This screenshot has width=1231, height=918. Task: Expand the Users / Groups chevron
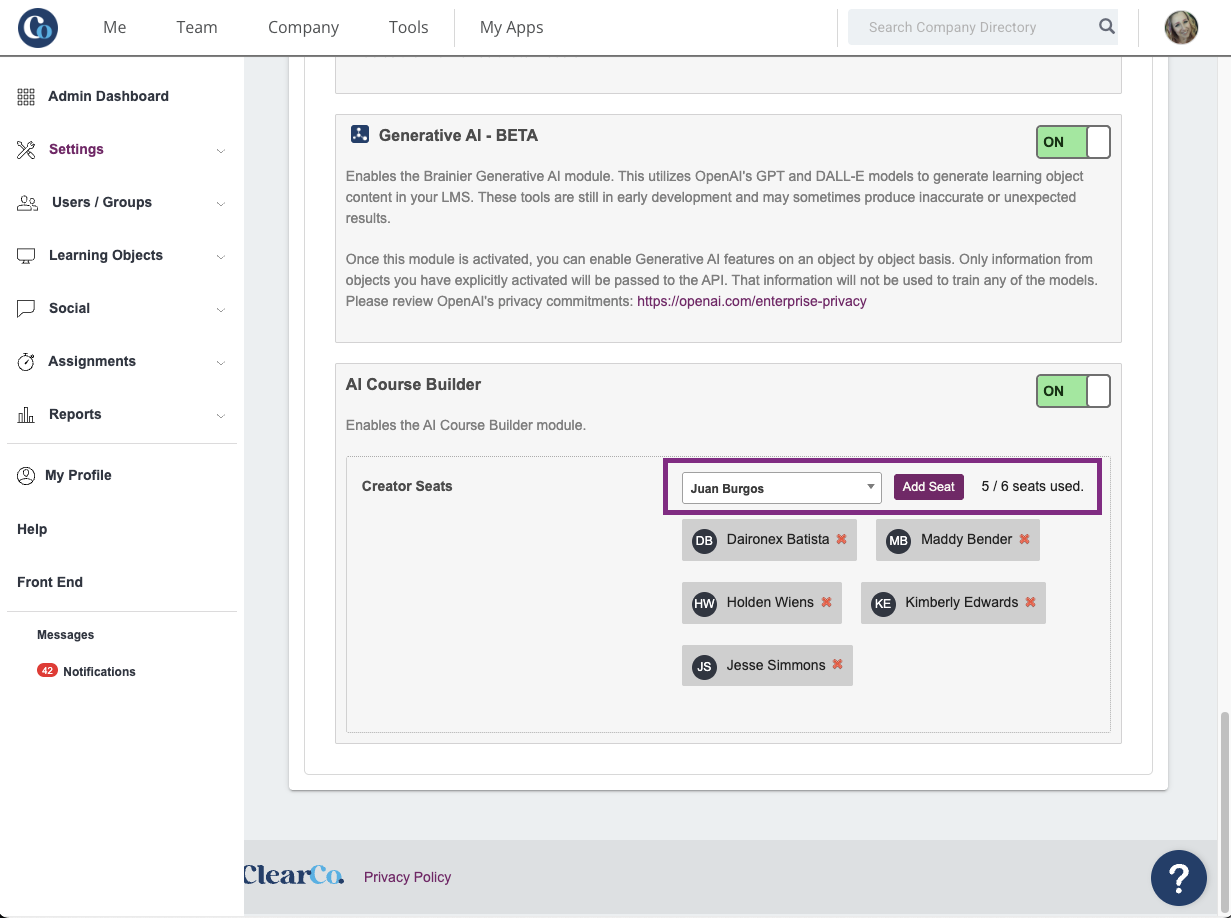pyautogui.click(x=221, y=204)
